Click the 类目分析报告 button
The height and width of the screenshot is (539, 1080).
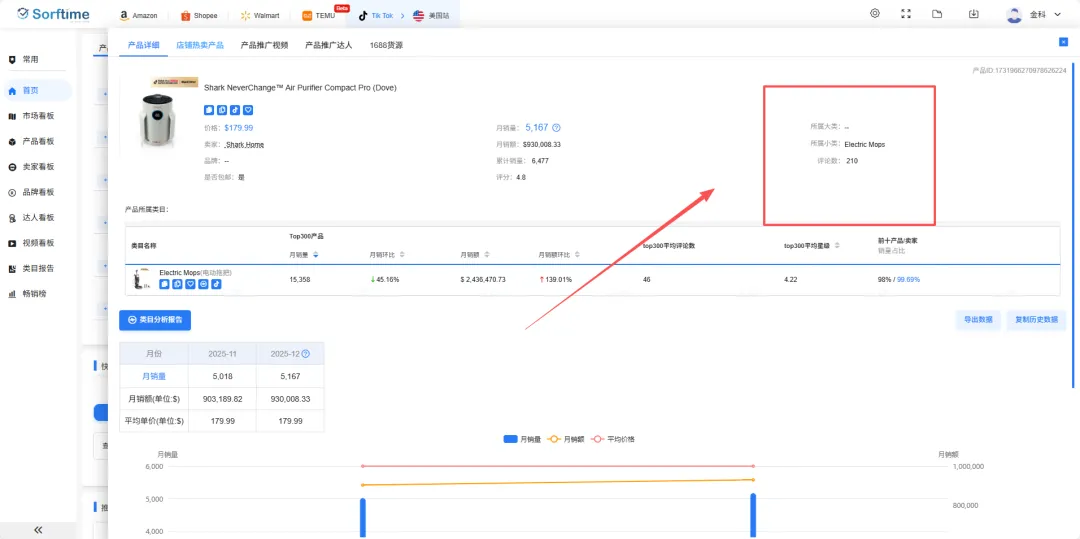(x=155, y=320)
